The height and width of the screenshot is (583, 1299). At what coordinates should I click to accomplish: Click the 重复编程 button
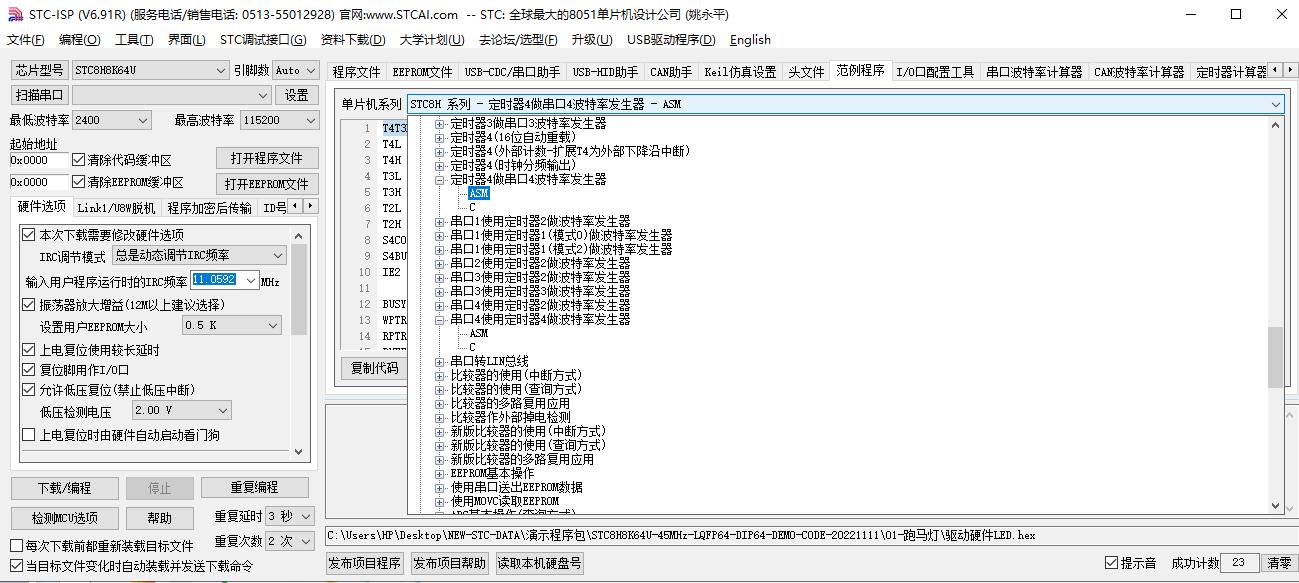tap(254, 487)
